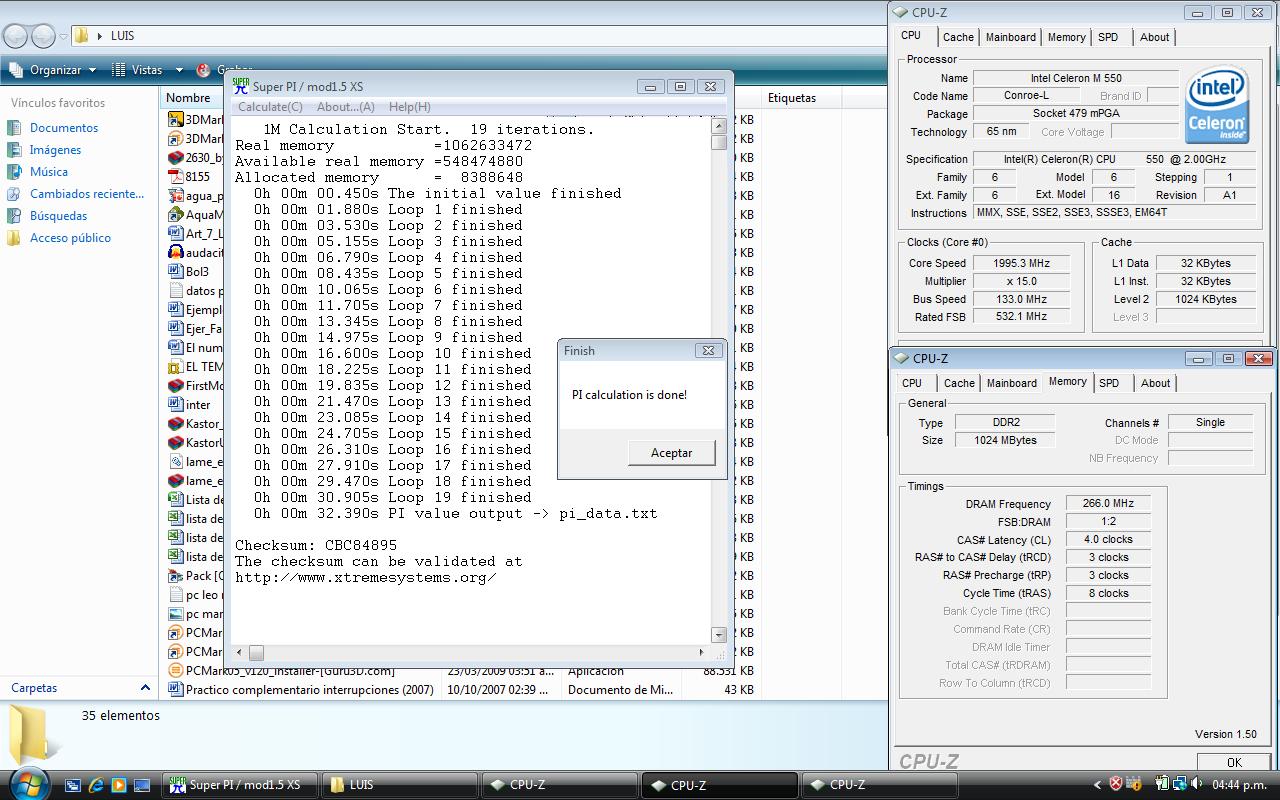Click the Búsquedas icon in favorites

14,216
